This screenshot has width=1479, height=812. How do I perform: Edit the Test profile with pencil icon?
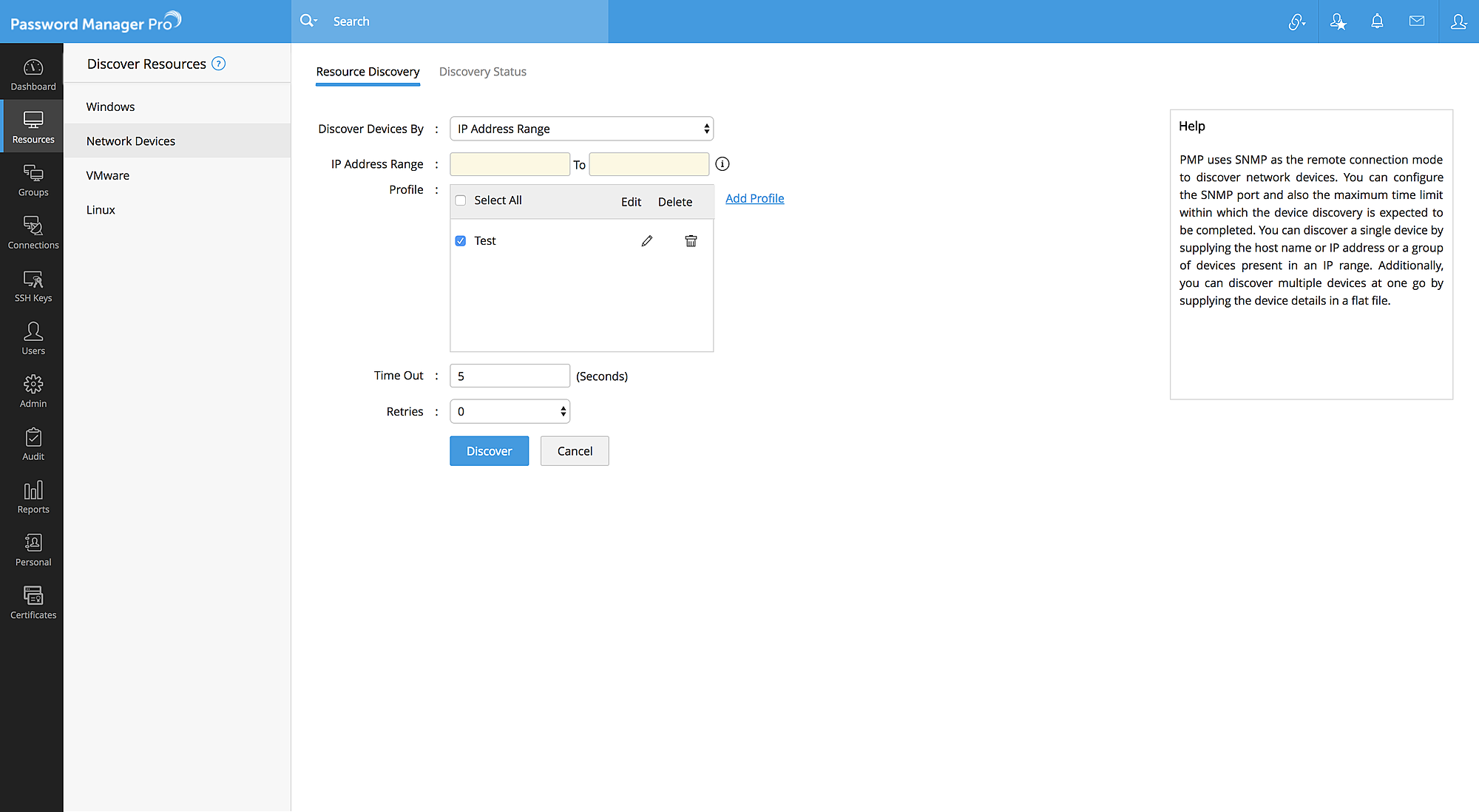(647, 240)
